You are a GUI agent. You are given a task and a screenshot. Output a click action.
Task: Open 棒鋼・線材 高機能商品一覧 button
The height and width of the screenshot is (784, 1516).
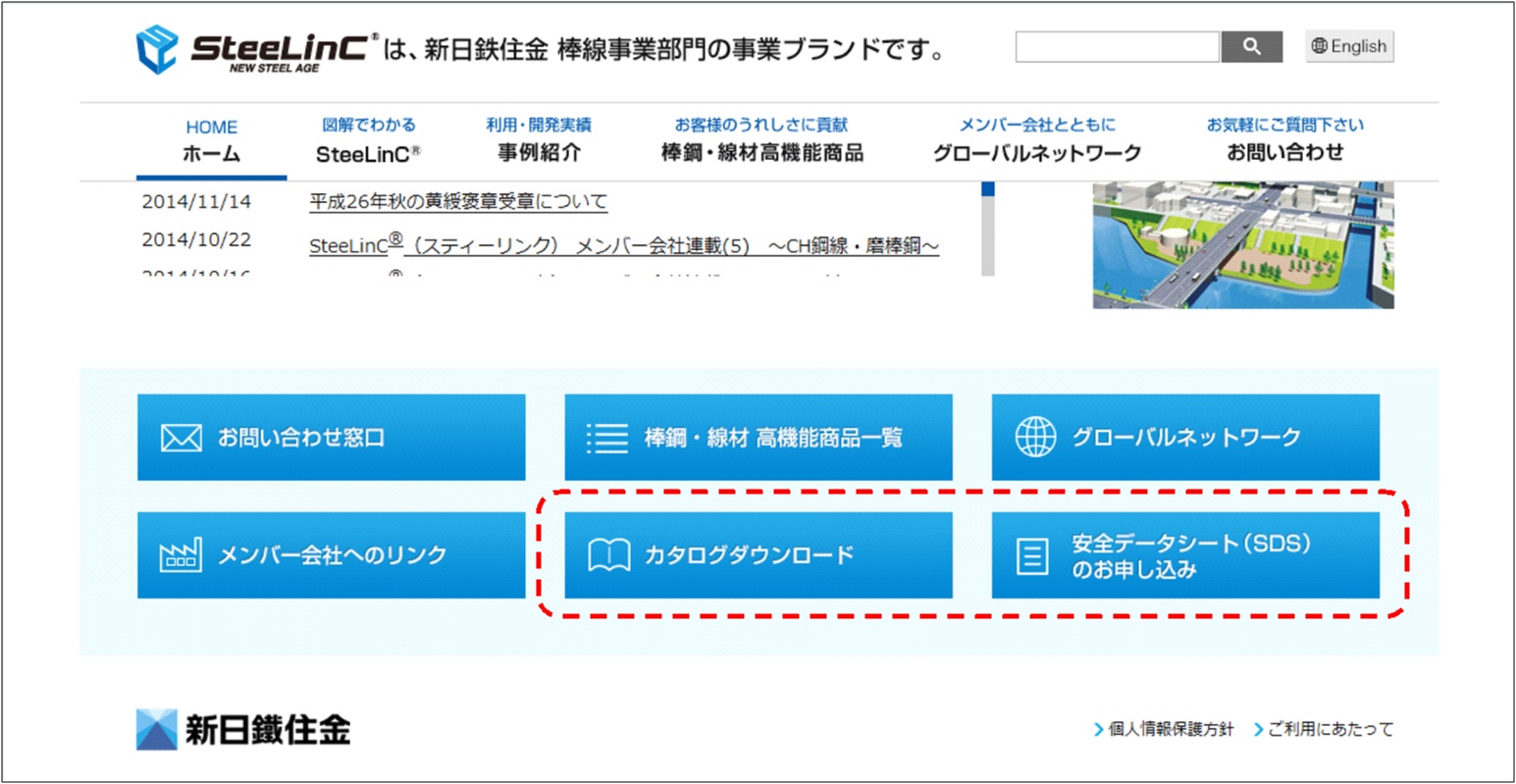point(758,438)
